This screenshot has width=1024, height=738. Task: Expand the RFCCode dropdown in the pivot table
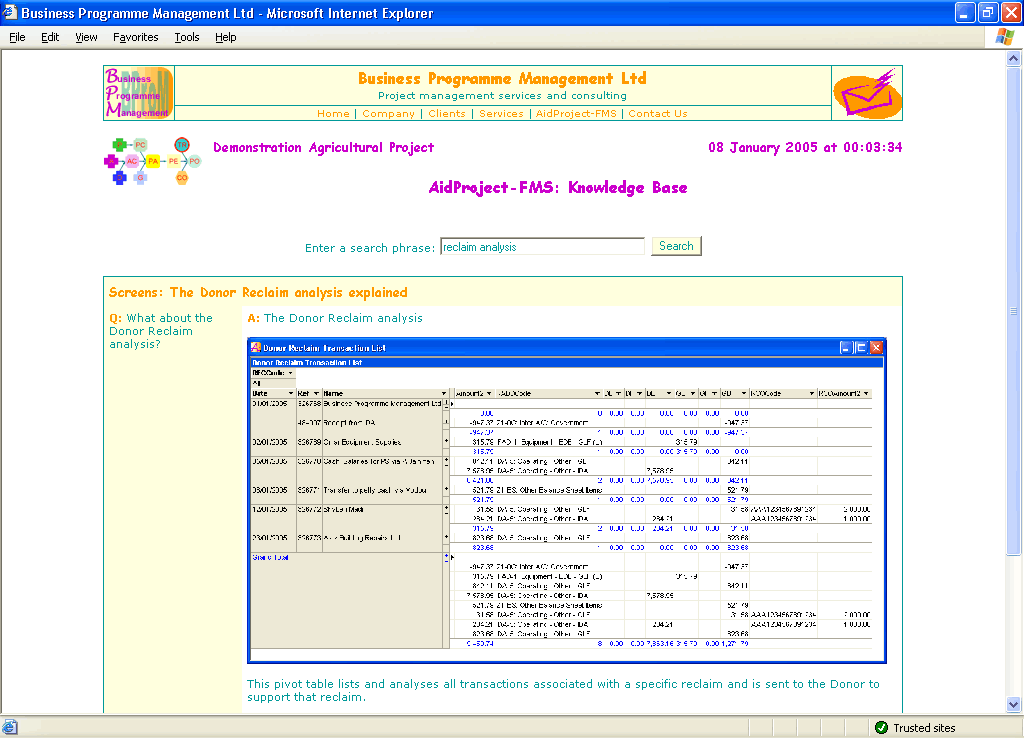pyautogui.click(x=291, y=373)
